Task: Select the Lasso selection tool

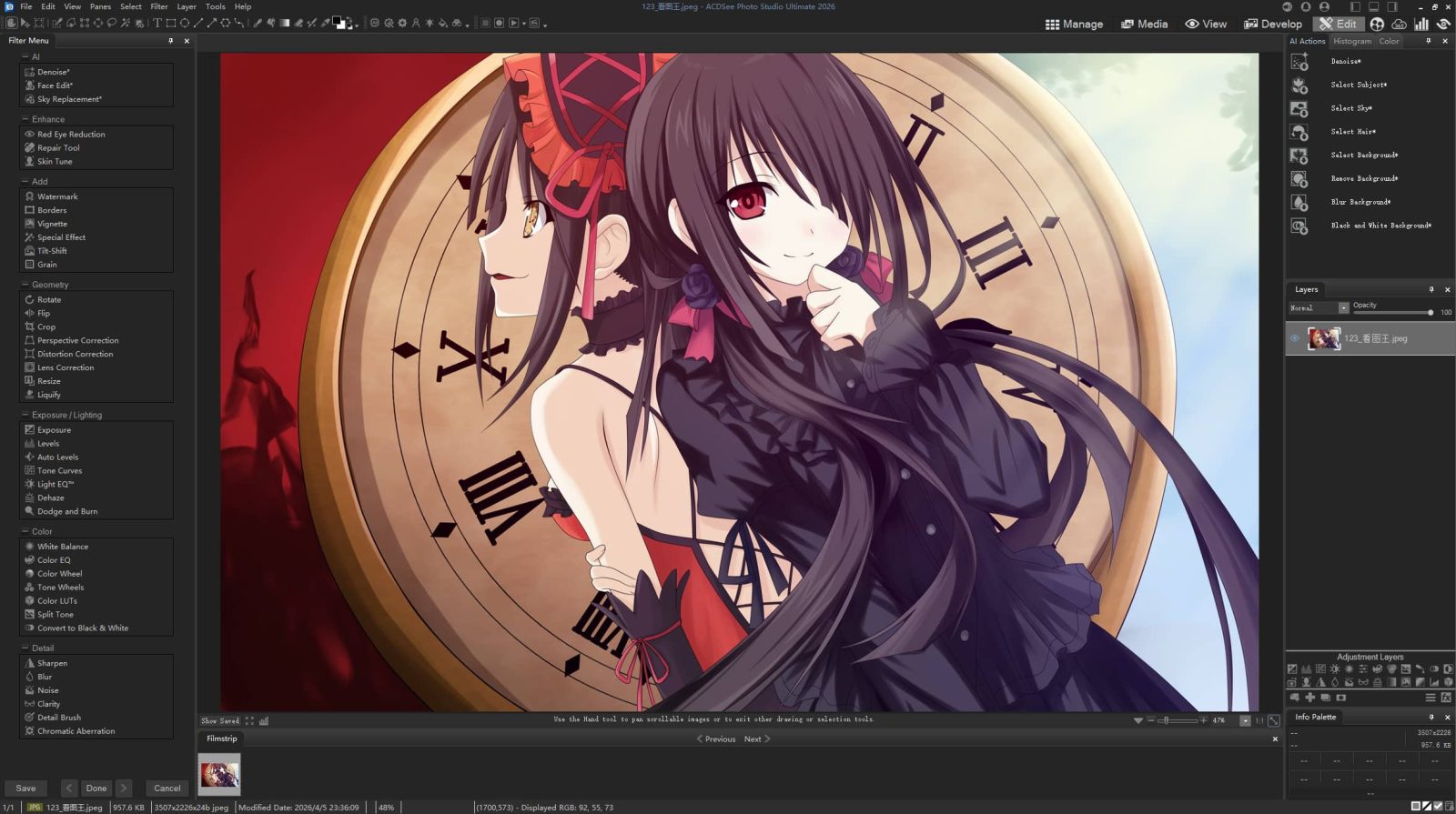Action: tap(111, 23)
